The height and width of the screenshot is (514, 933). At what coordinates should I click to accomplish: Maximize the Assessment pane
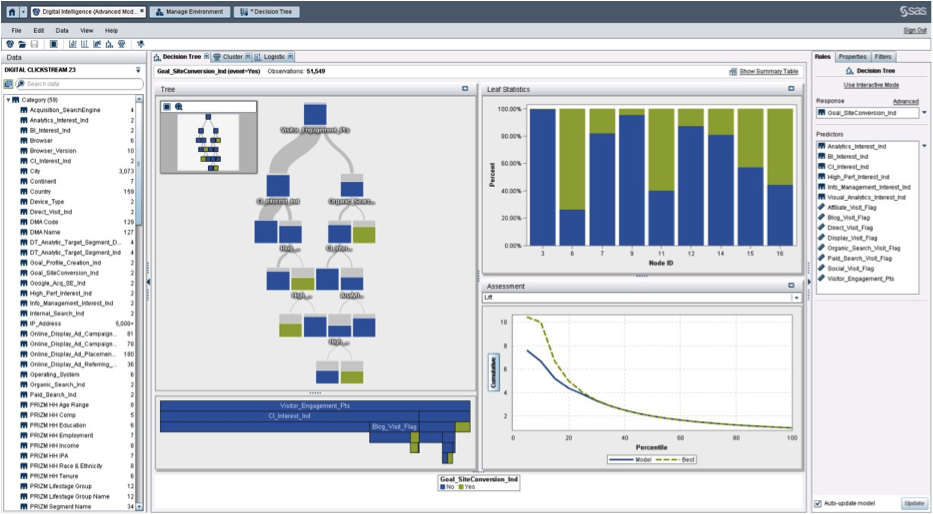(x=791, y=286)
